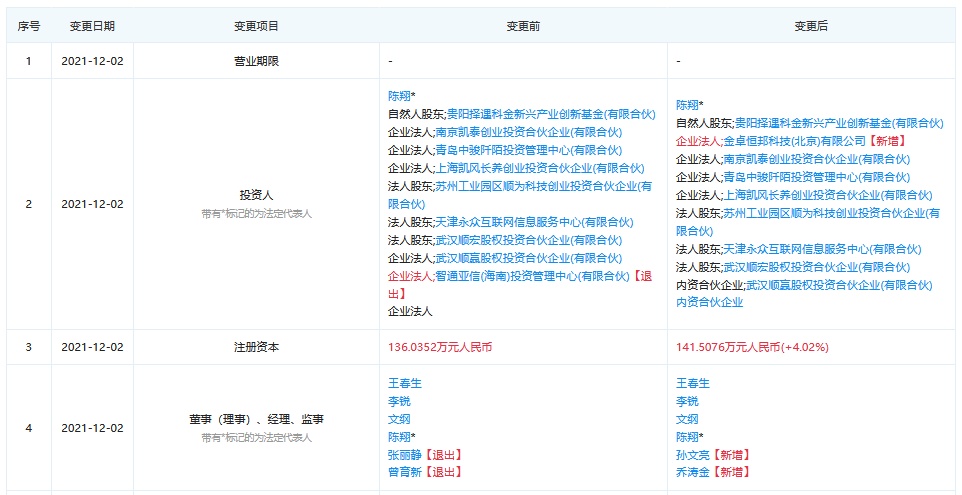This screenshot has width=962, height=495.
Task: Select the value 141.5076万元人民币(+4.02%)
Action: [x=752, y=347]
